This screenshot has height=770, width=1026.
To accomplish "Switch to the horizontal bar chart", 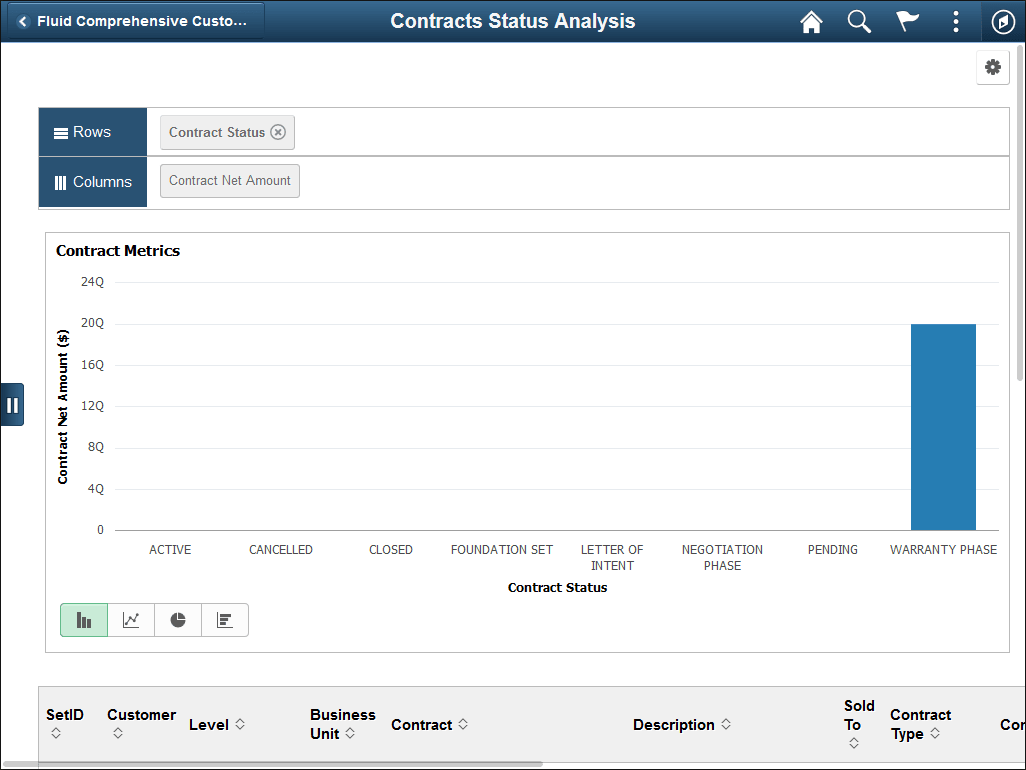I will pos(224,619).
